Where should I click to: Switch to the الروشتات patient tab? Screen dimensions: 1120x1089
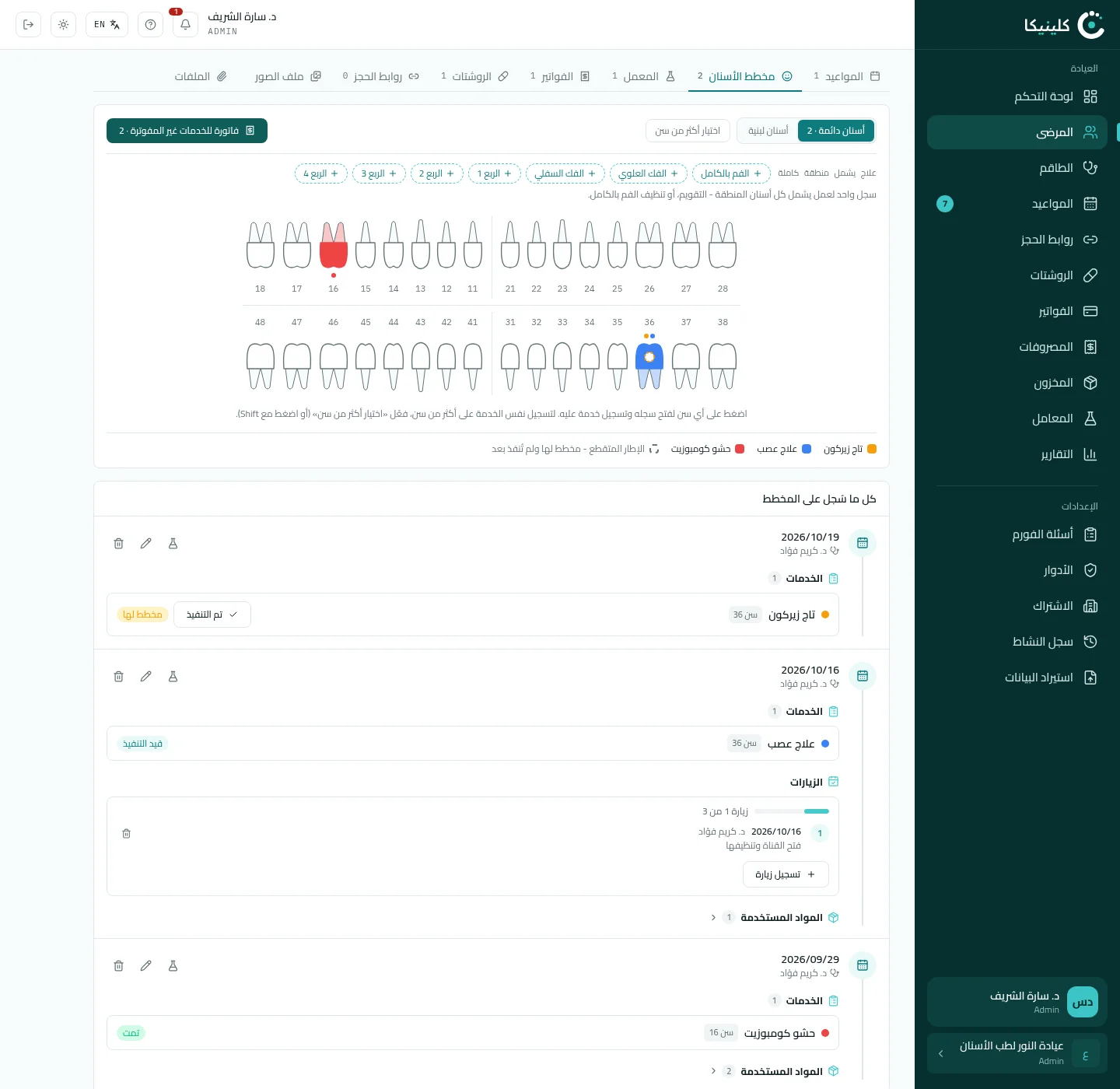(474, 76)
